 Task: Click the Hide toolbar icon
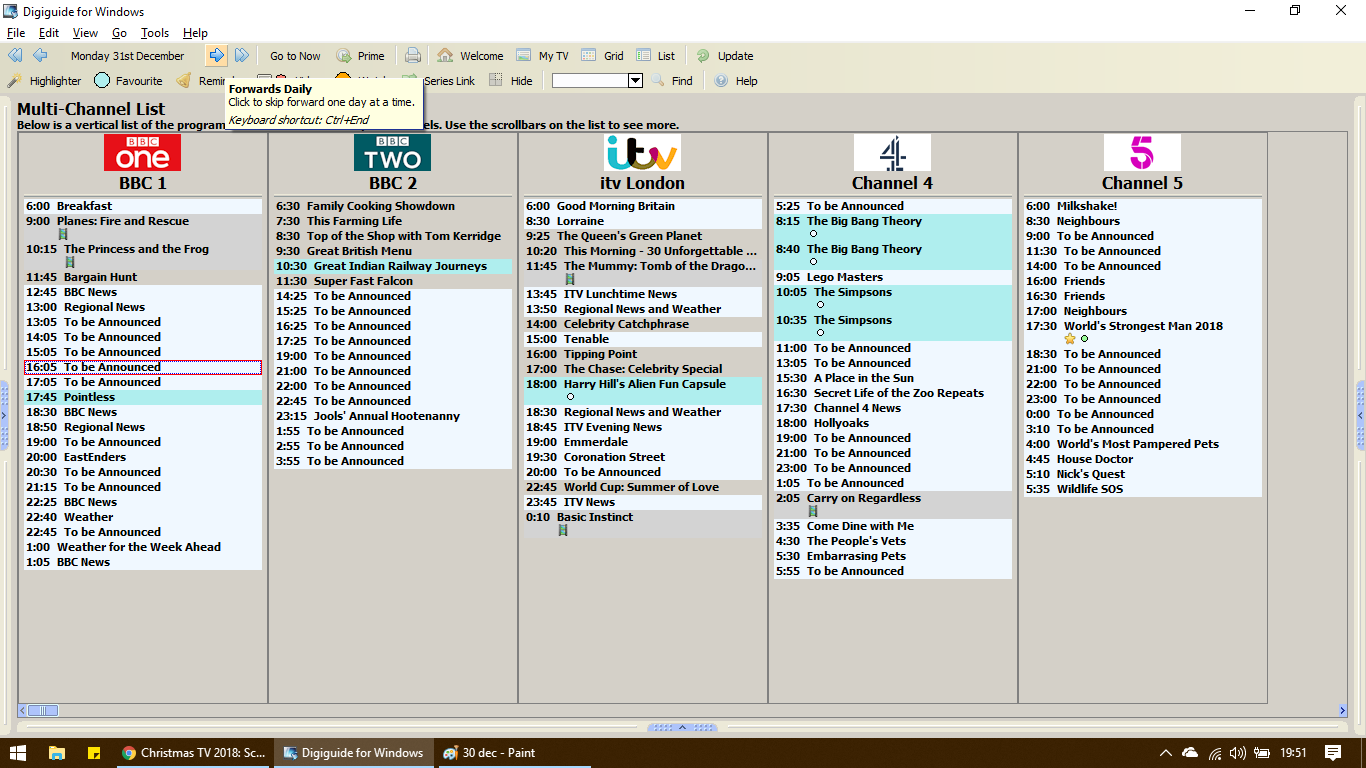pos(496,81)
